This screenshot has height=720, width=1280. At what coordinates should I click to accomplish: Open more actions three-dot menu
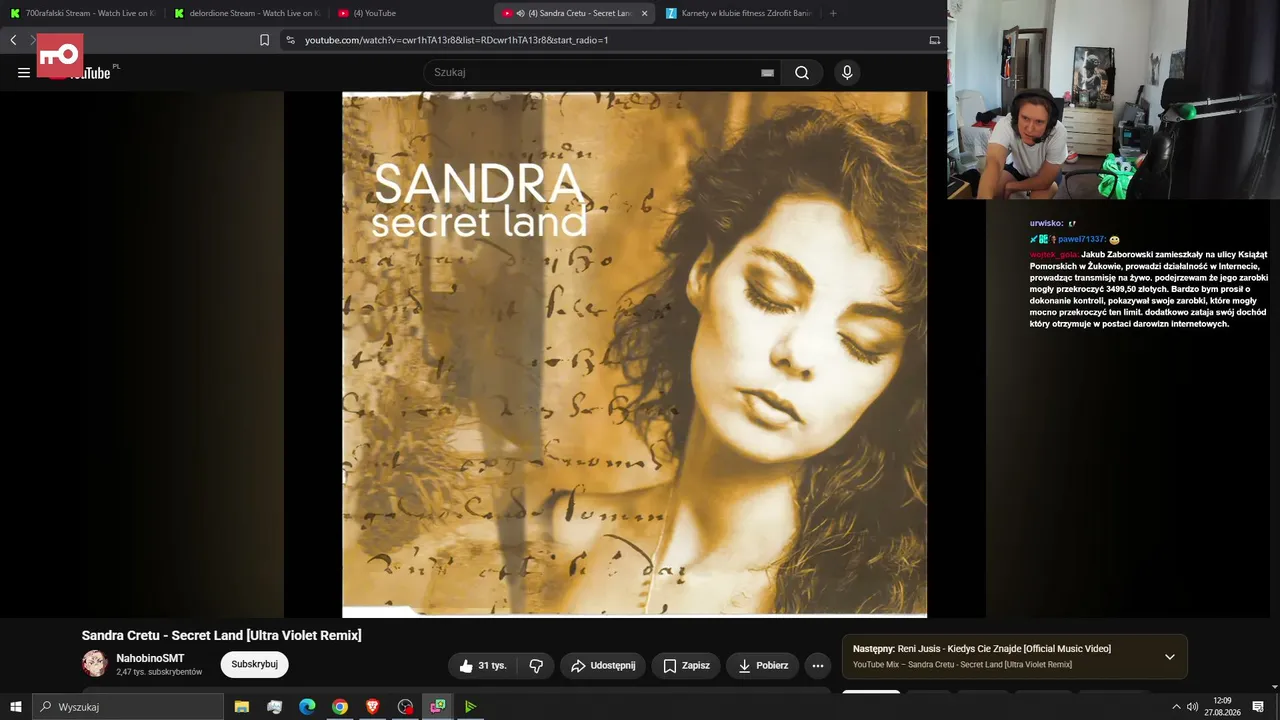pos(818,665)
